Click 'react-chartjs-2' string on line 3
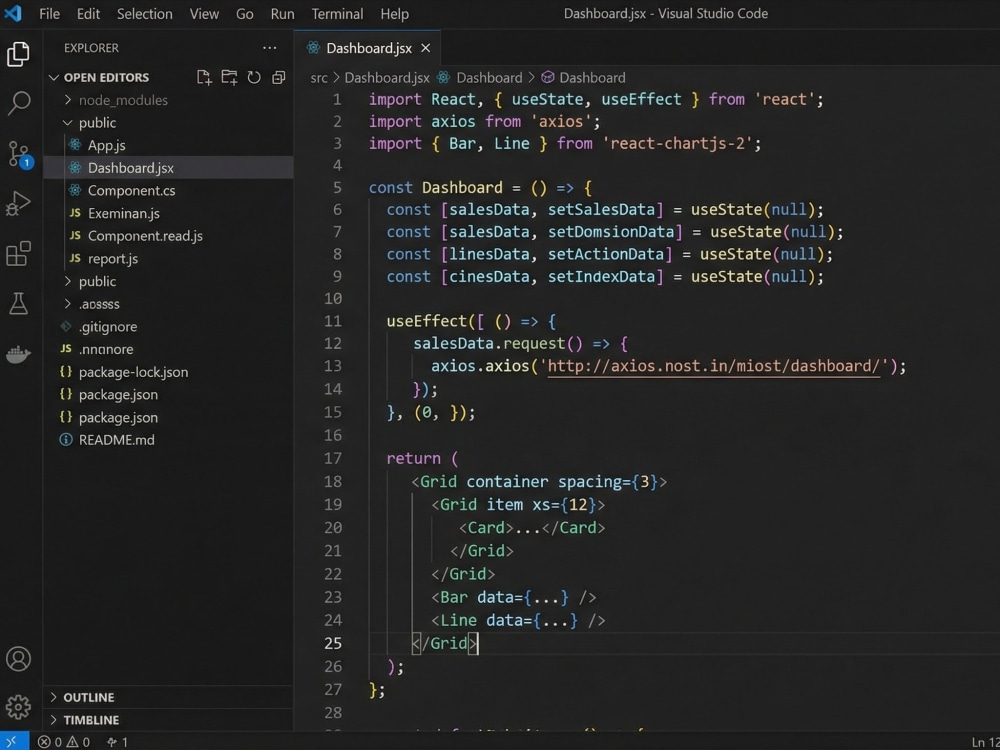Screen dimensions: 1000x750 coord(677,143)
